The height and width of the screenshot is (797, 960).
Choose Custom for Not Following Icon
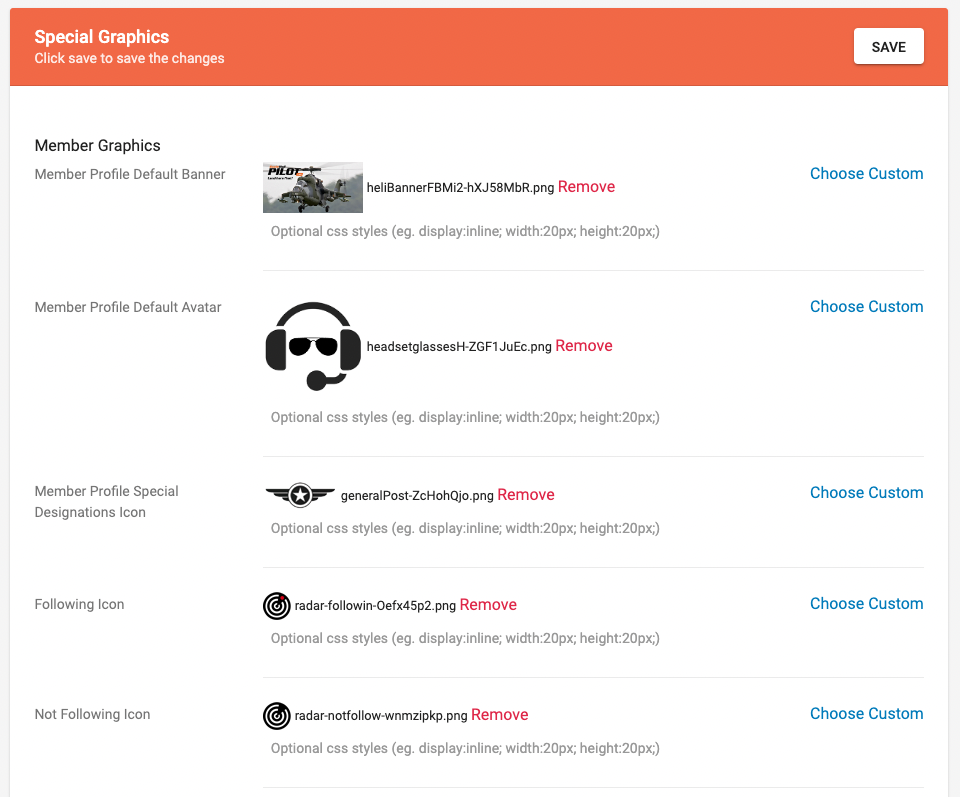(x=866, y=714)
